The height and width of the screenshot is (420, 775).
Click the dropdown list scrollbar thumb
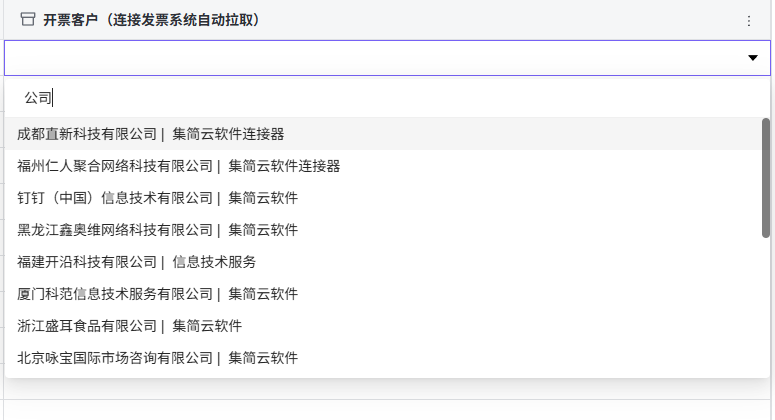pyautogui.click(x=765, y=178)
